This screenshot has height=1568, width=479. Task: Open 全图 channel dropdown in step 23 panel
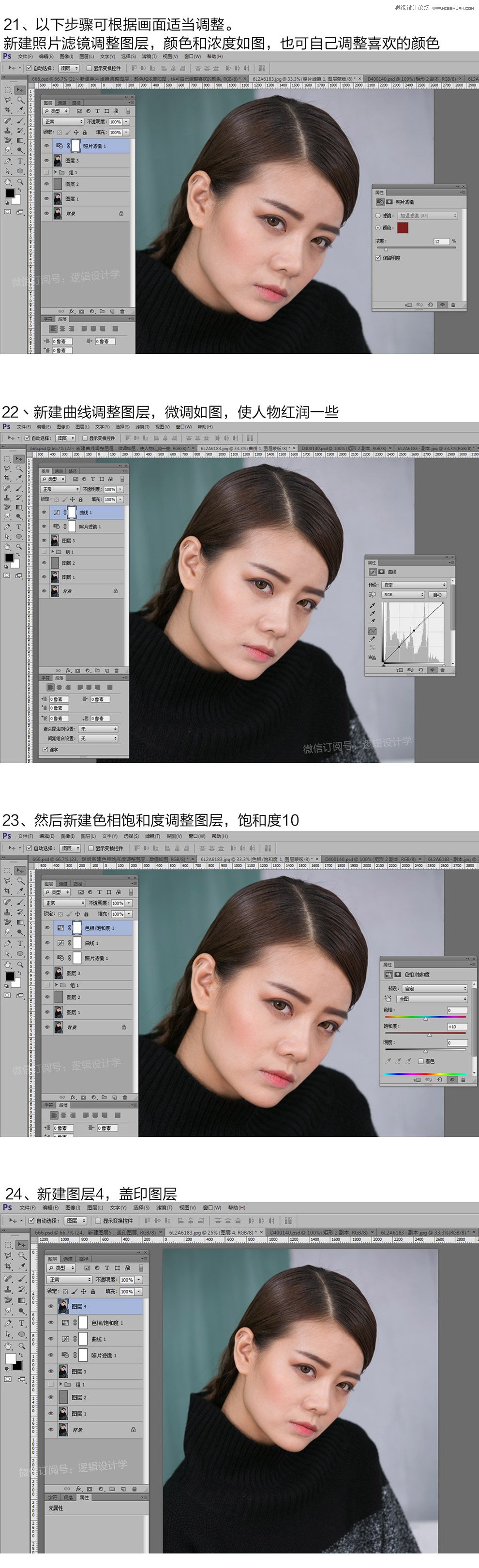pyautogui.click(x=432, y=999)
